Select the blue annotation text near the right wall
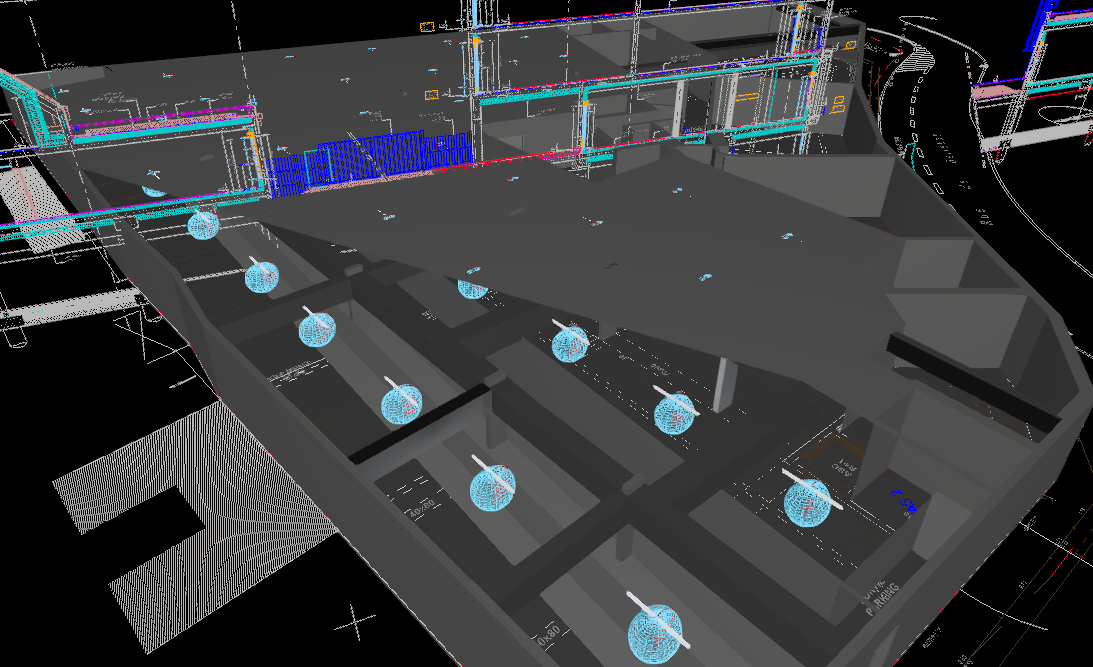The width and height of the screenshot is (1093, 667). click(905, 500)
